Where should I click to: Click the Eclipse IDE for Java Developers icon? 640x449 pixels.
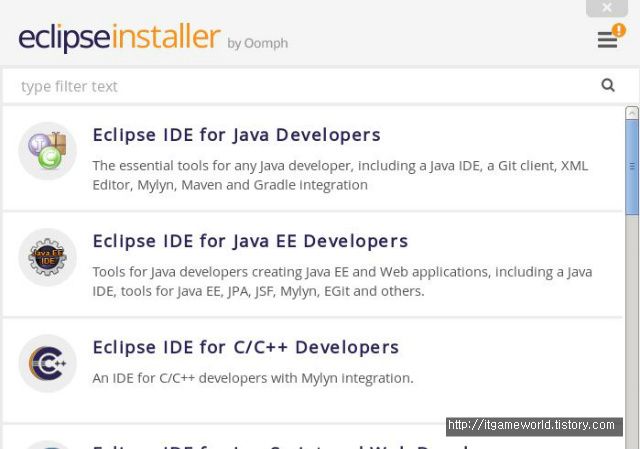point(48,151)
